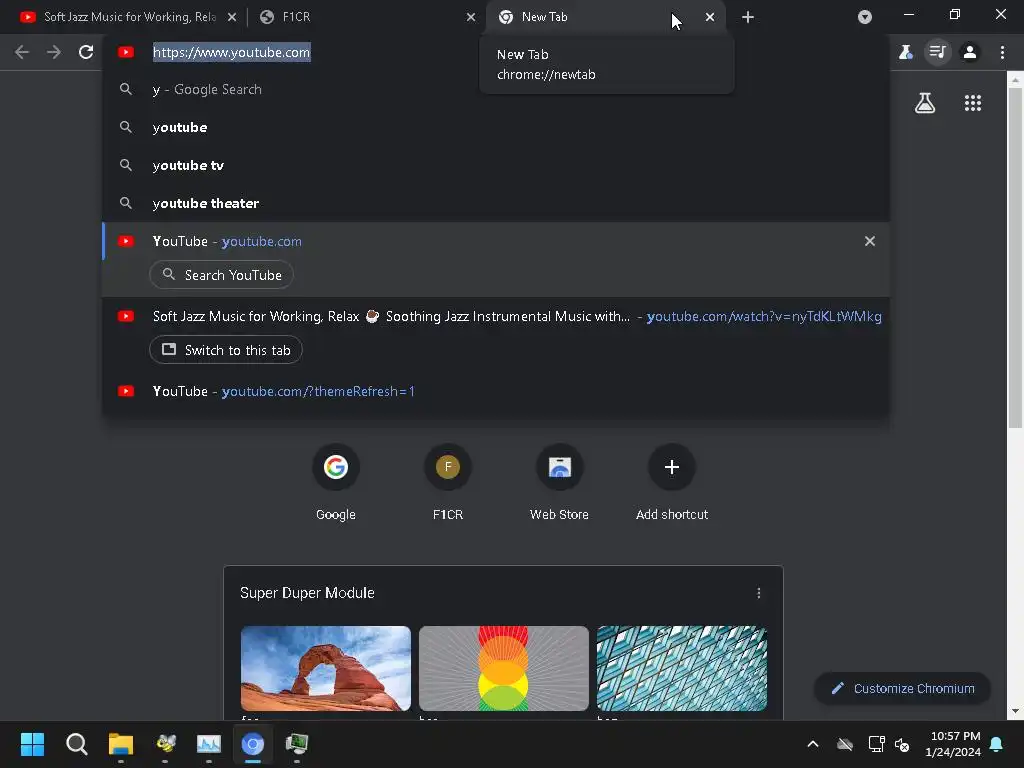Open the colorful circles thumbnail
This screenshot has width=1024, height=768.
[504, 669]
